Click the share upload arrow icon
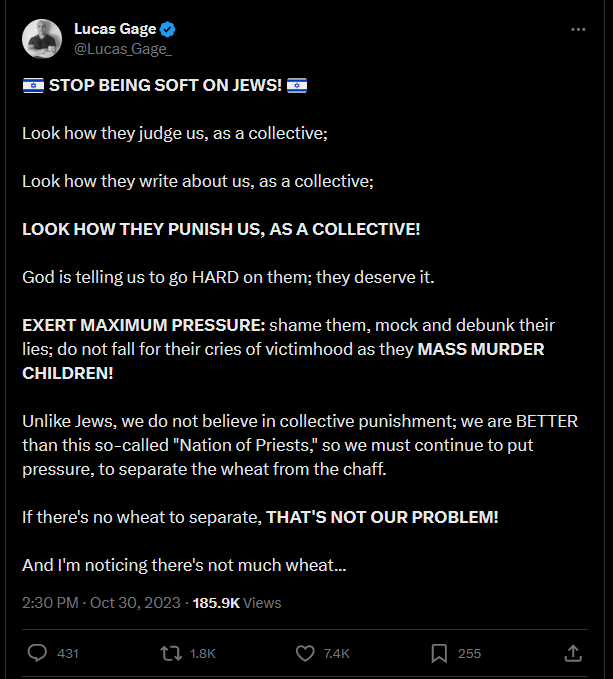613x679 pixels. (x=573, y=653)
